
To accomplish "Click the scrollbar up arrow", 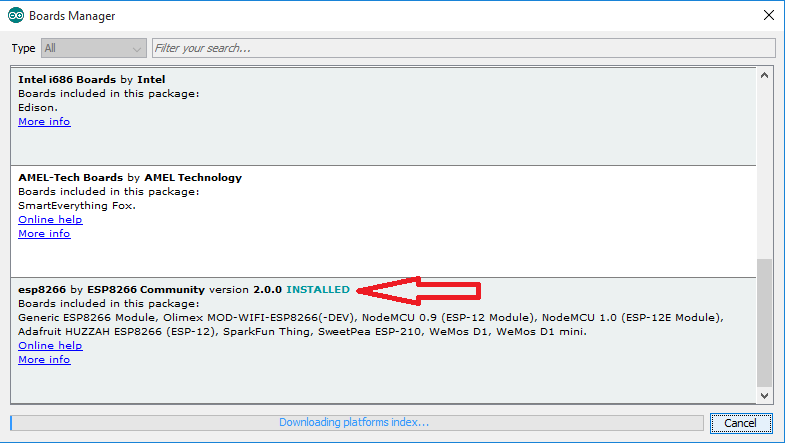I will coord(765,76).
